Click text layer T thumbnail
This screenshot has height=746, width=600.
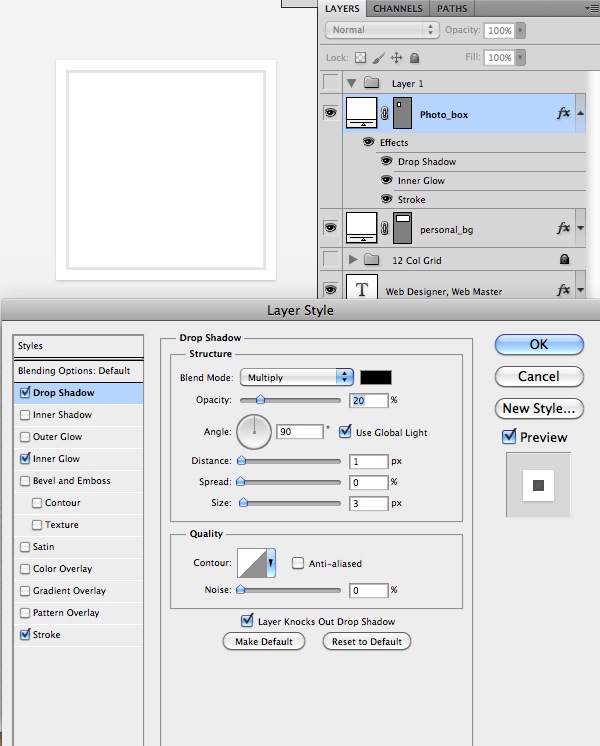pos(362,287)
